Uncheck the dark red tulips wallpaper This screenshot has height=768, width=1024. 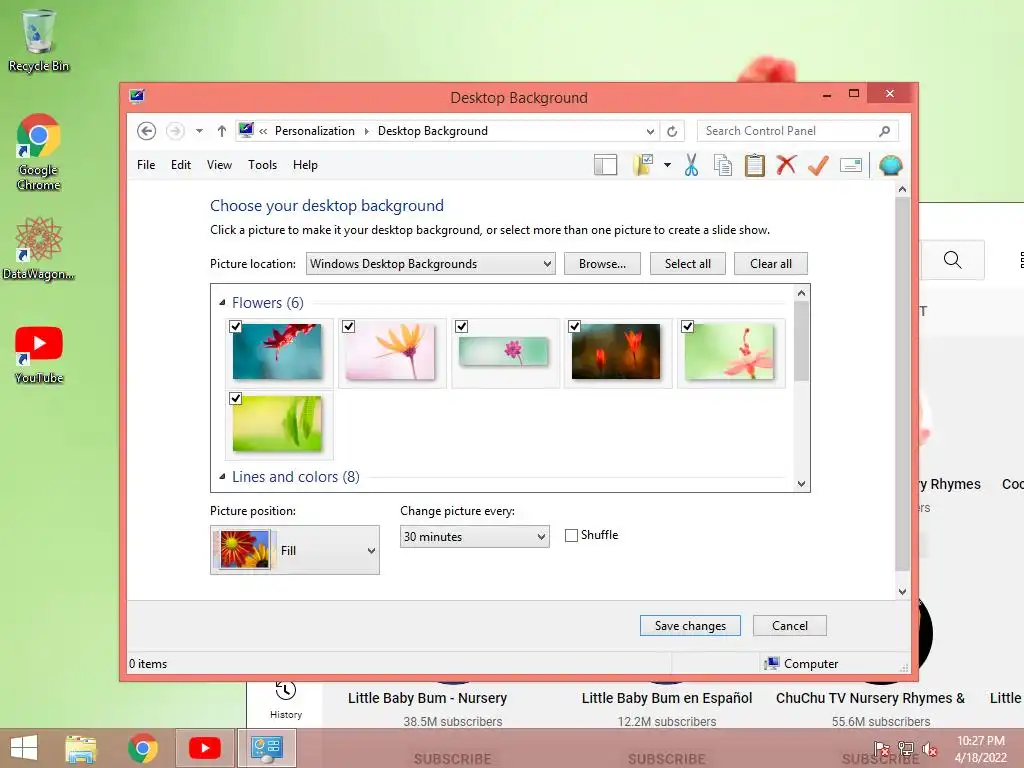[x=575, y=327]
